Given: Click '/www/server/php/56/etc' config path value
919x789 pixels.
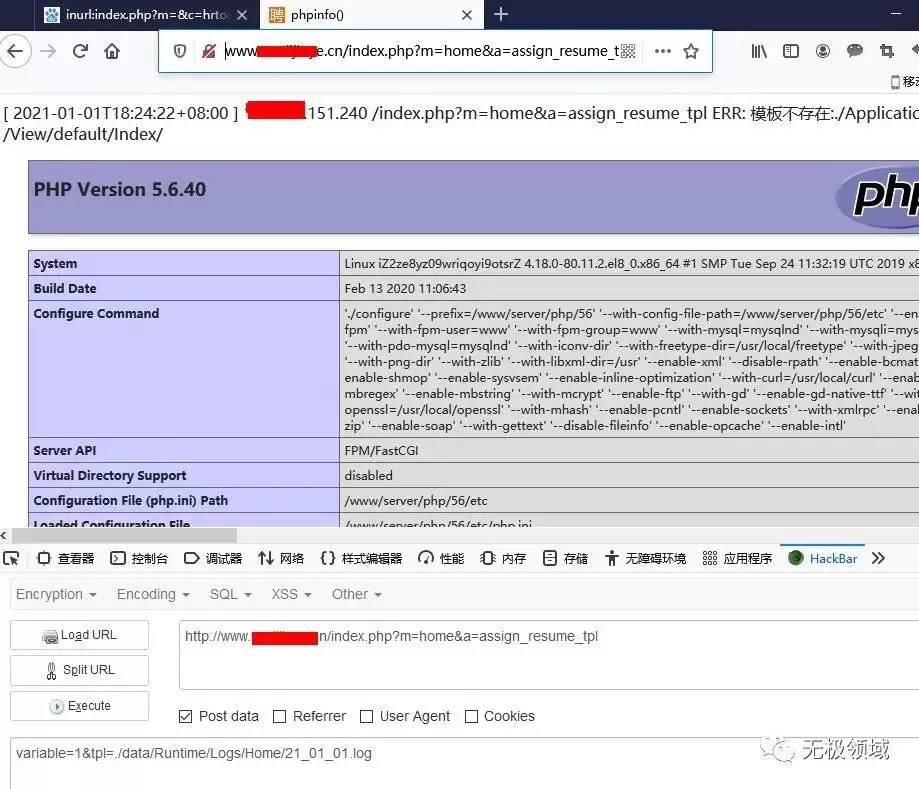Looking at the screenshot, I should coord(416,501).
